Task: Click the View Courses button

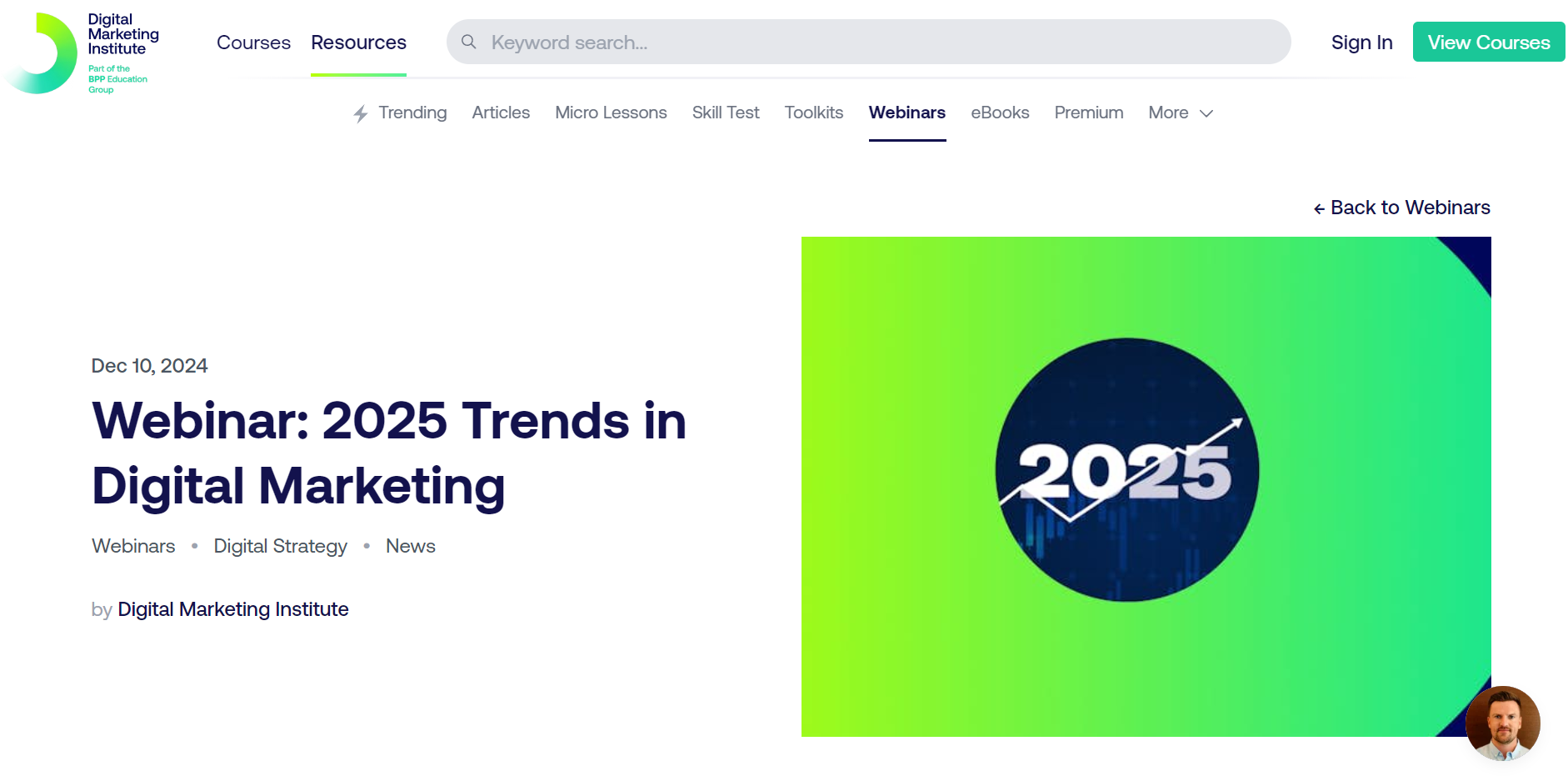Action: click(x=1489, y=42)
